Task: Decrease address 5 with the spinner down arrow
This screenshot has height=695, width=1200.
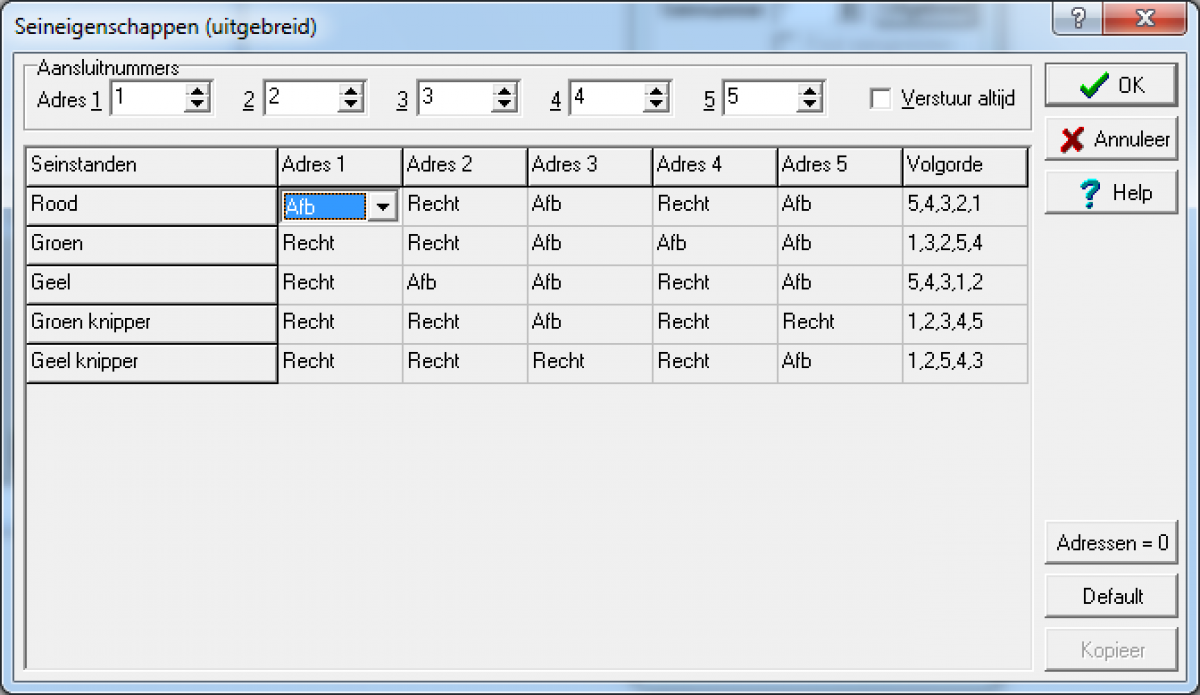Action: [811, 105]
